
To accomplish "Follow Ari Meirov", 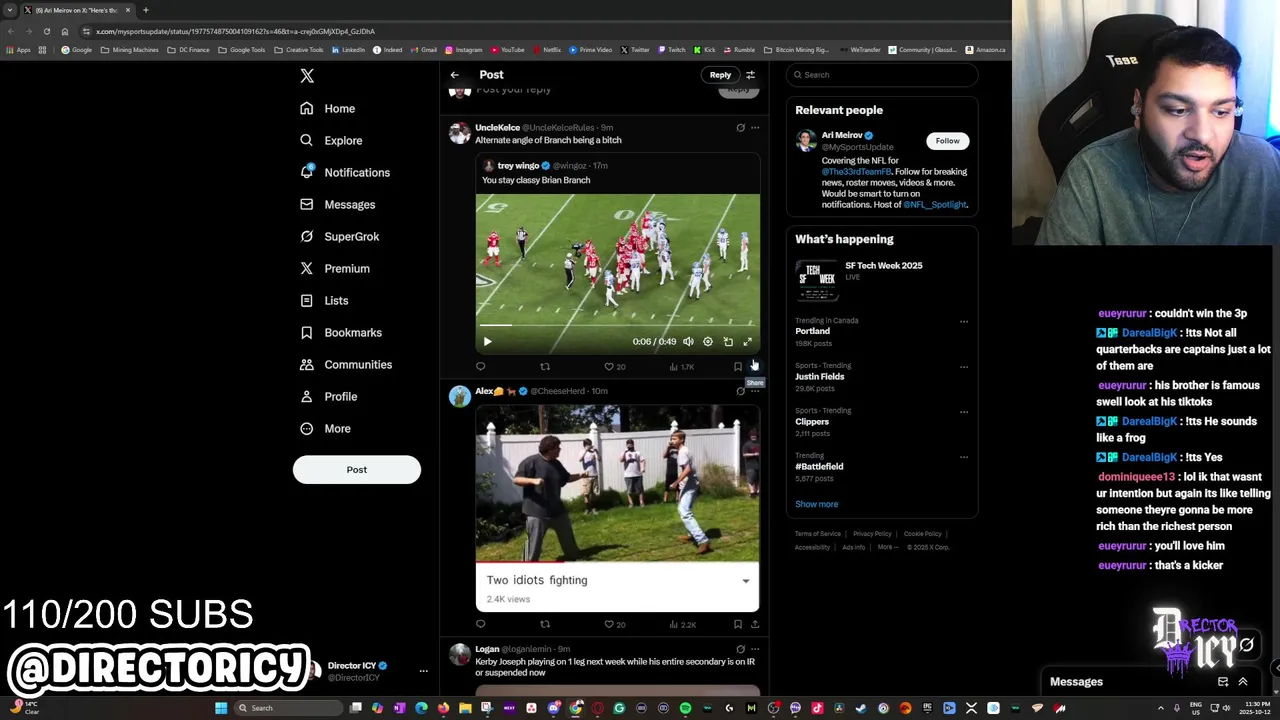I will pyautogui.click(x=947, y=141).
